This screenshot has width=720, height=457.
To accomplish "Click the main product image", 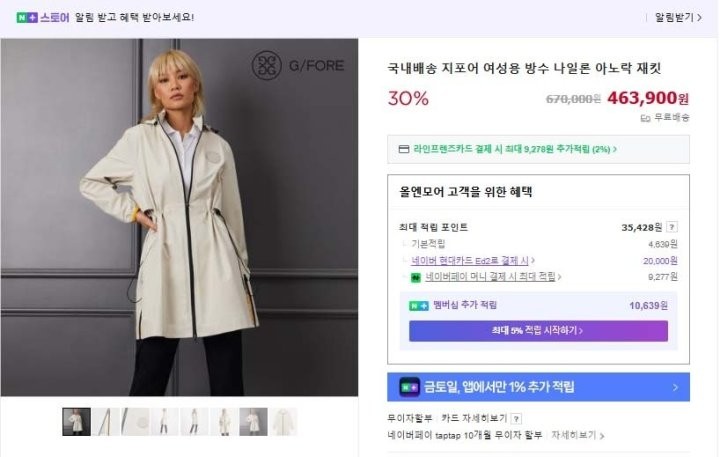I will (x=180, y=217).
